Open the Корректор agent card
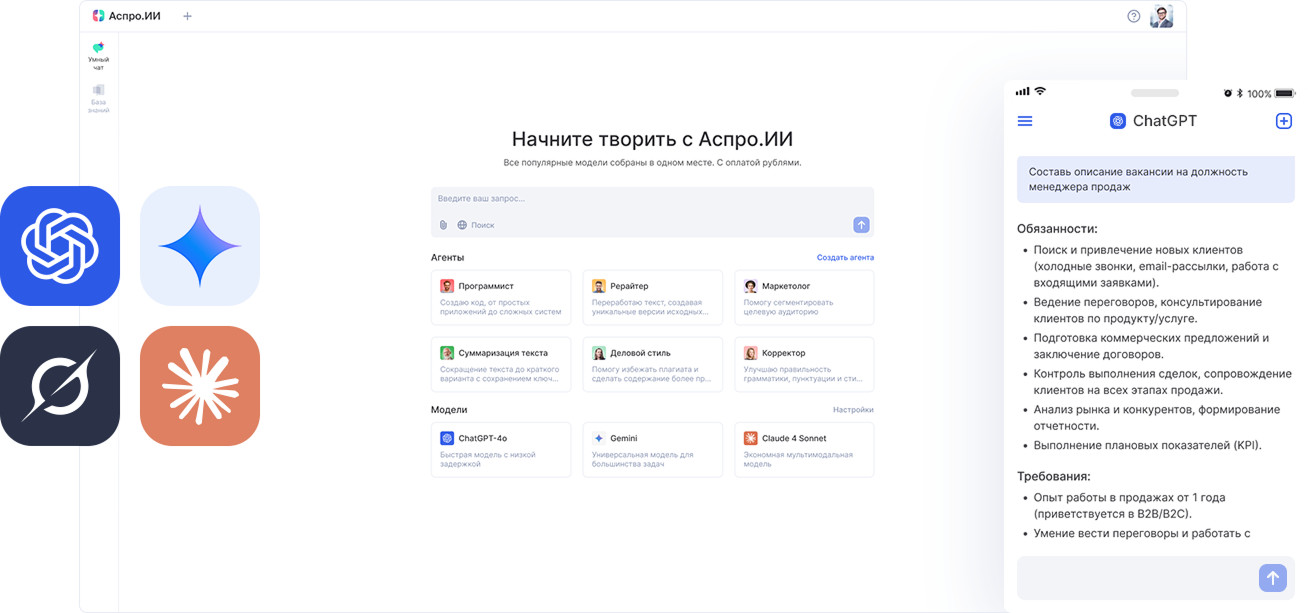 [x=804, y=364]
